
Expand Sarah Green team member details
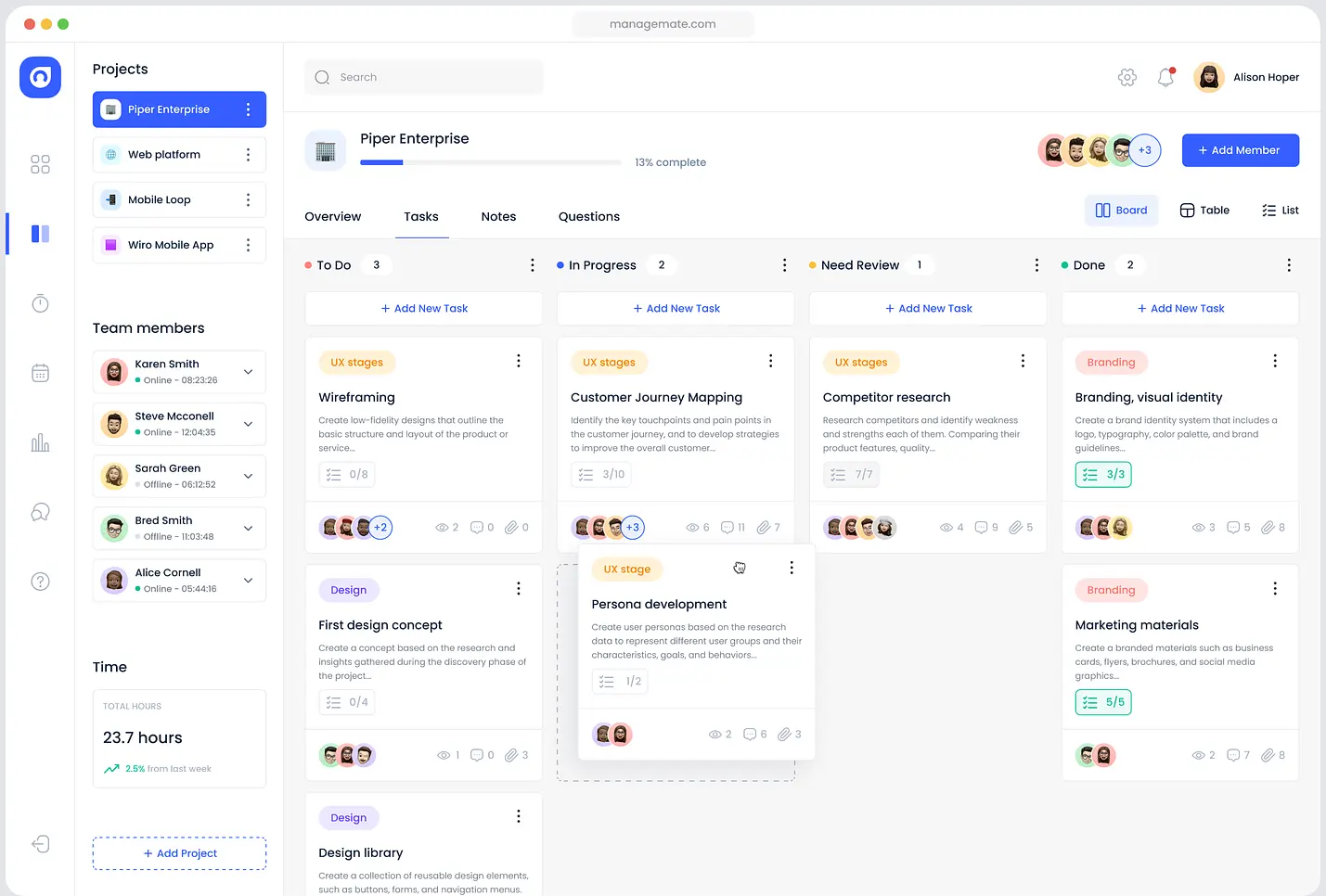[x=248, y=476]
